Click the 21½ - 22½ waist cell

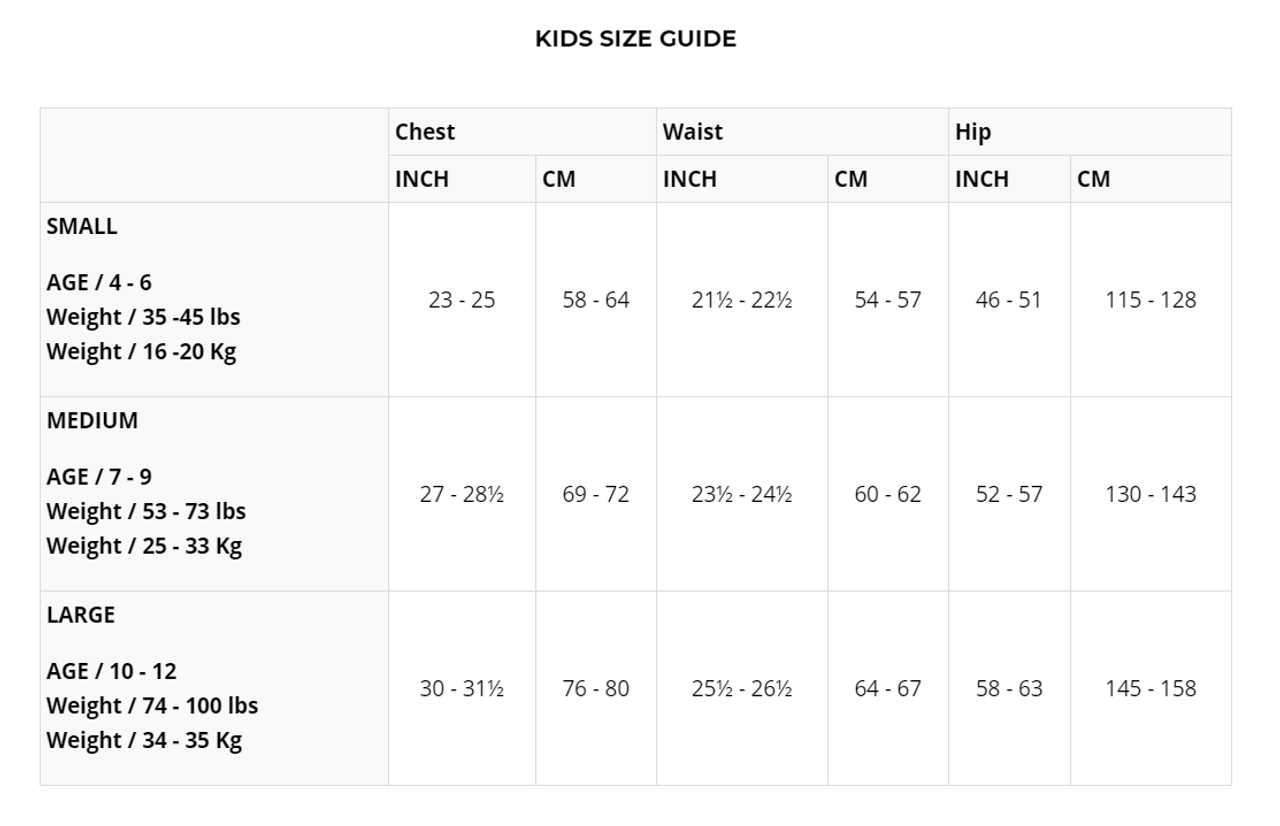point(742,300)
